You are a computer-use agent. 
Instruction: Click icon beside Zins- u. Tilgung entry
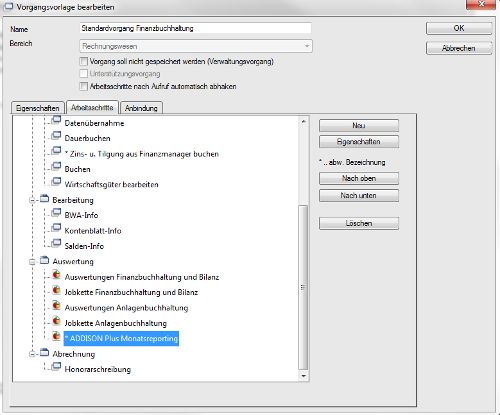coord(56,151)
